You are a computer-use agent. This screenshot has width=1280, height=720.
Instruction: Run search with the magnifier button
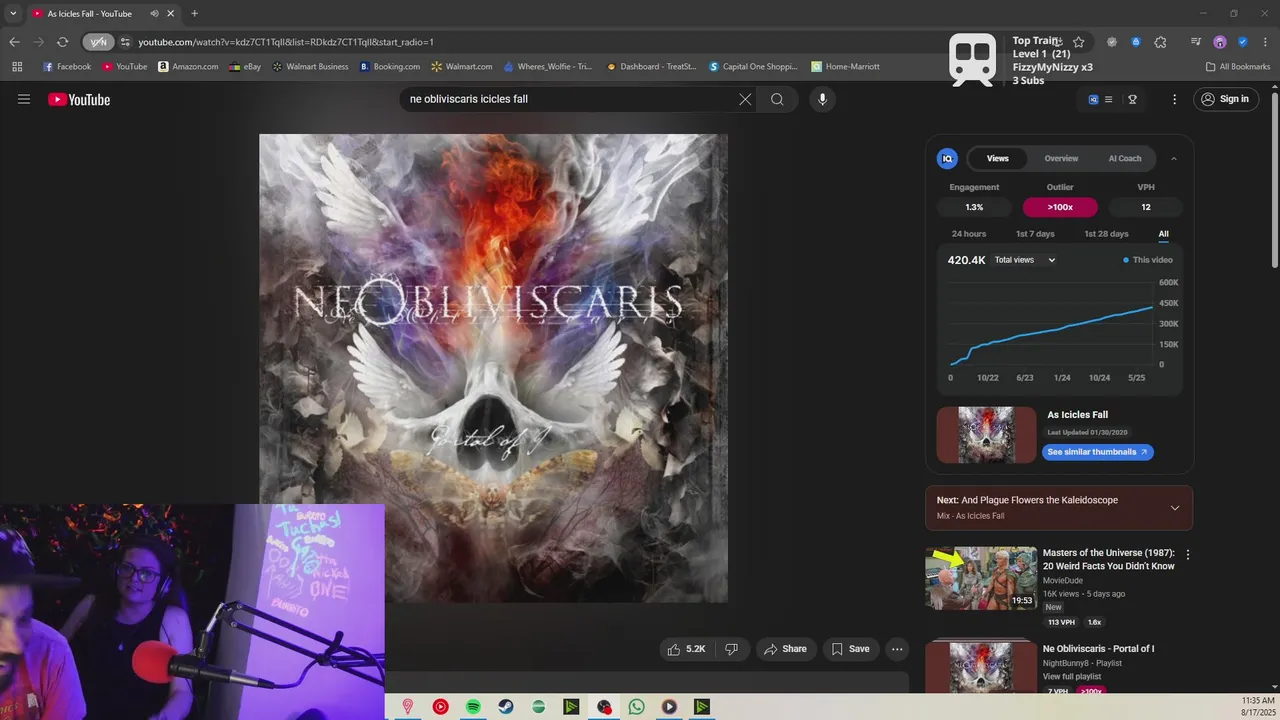pyautogui.click(x=777, y=99)
